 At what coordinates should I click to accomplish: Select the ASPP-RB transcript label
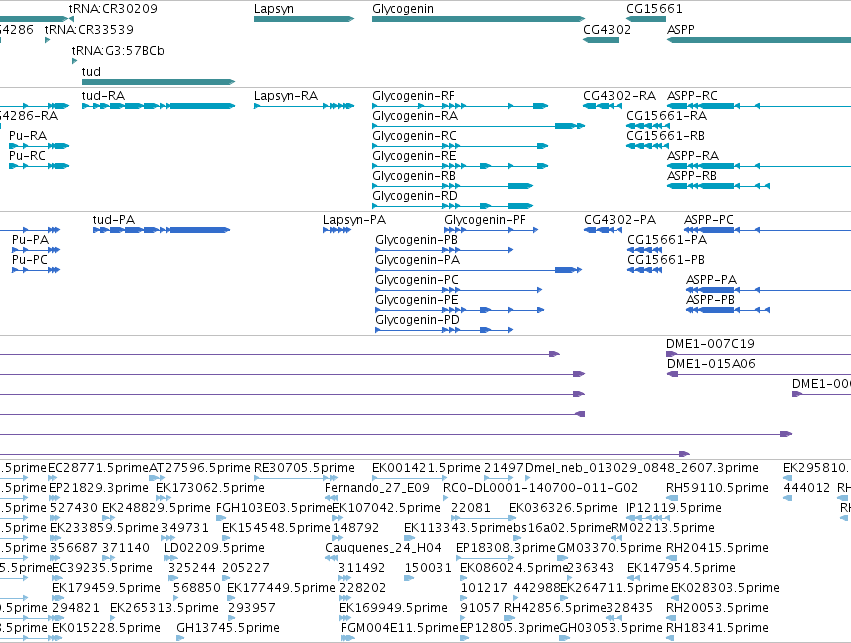click(691, 176)
